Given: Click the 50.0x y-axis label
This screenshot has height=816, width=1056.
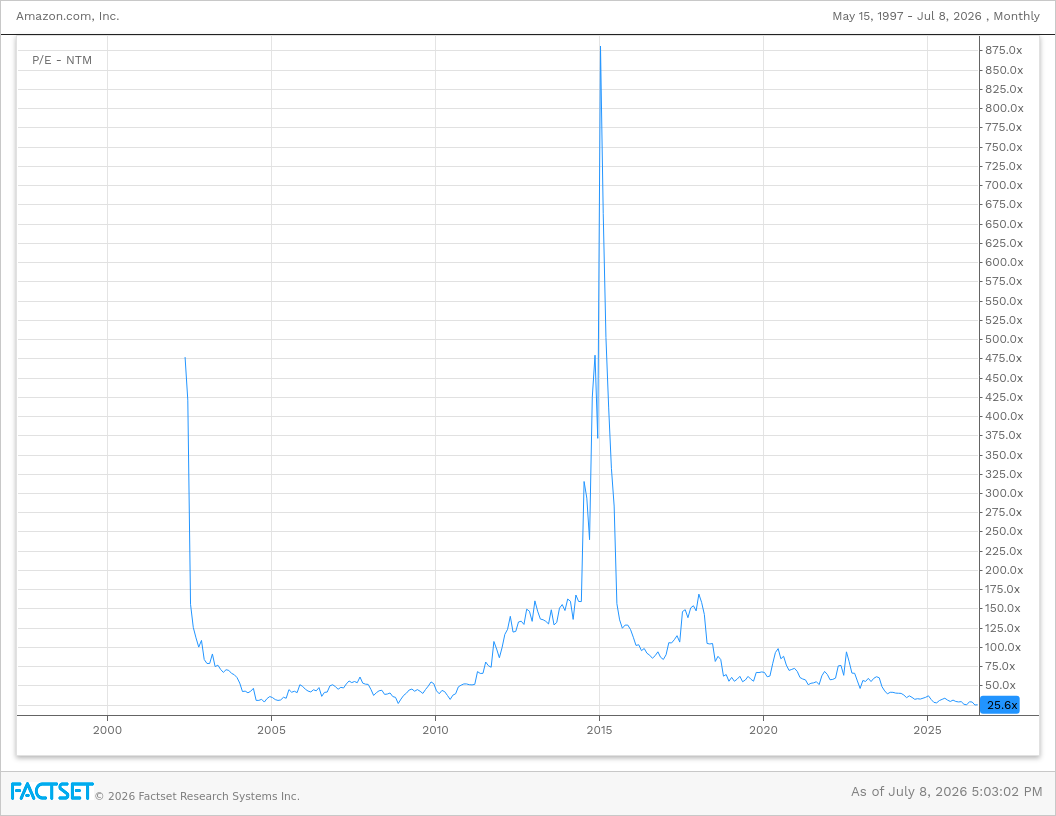Looking at the screenshot, I should [1001, 685].
